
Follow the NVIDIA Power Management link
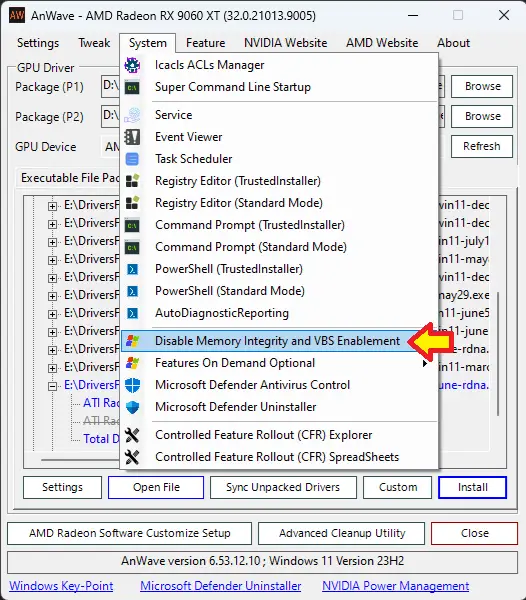tap(396, 586)
